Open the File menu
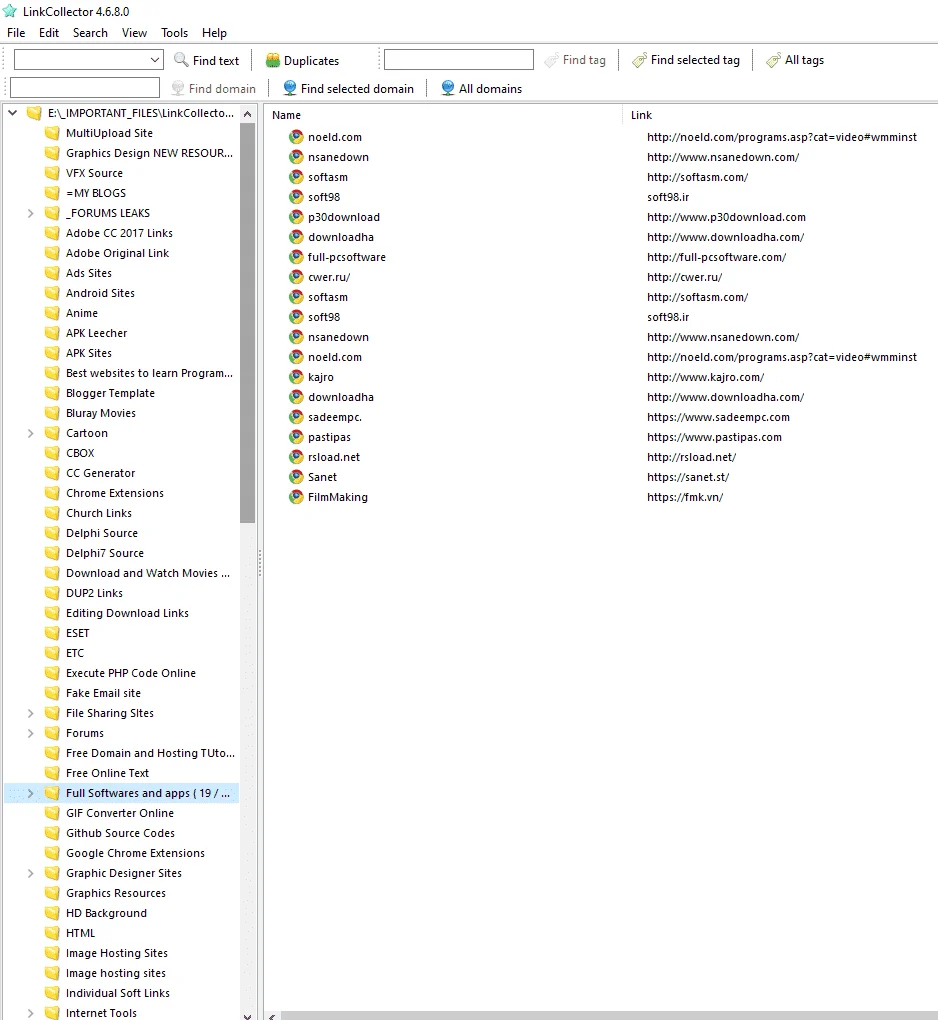This screenshot has width=938, height=1020. [16, 33]
